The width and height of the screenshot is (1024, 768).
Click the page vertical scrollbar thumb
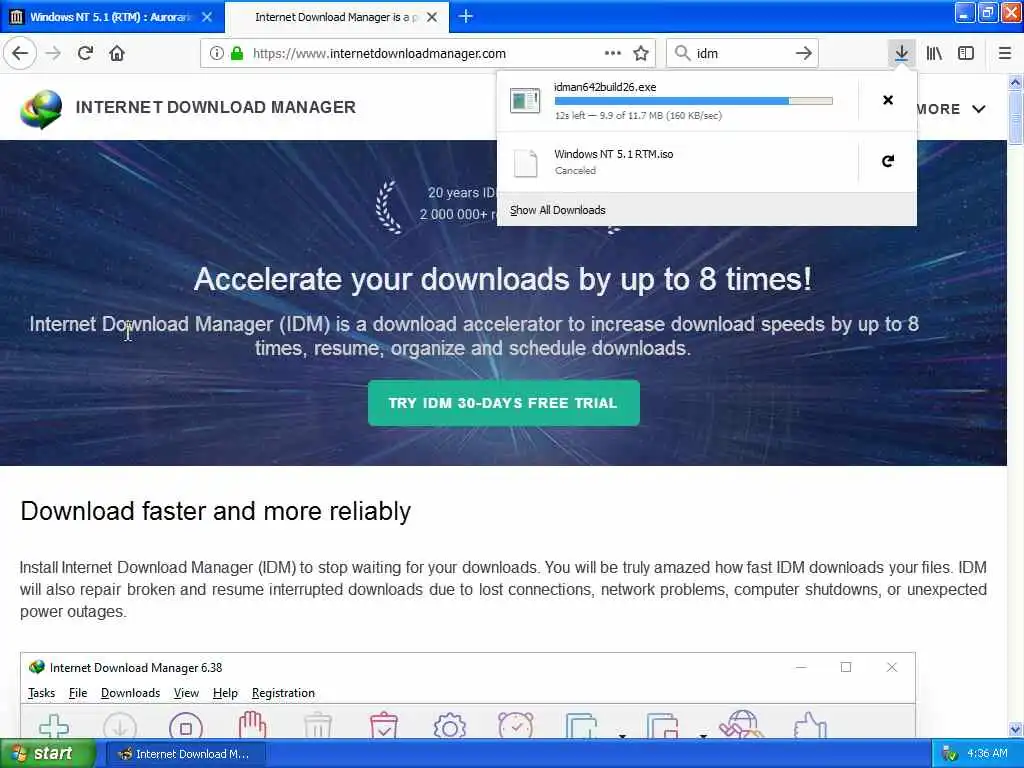click(x=1015, y=118)
